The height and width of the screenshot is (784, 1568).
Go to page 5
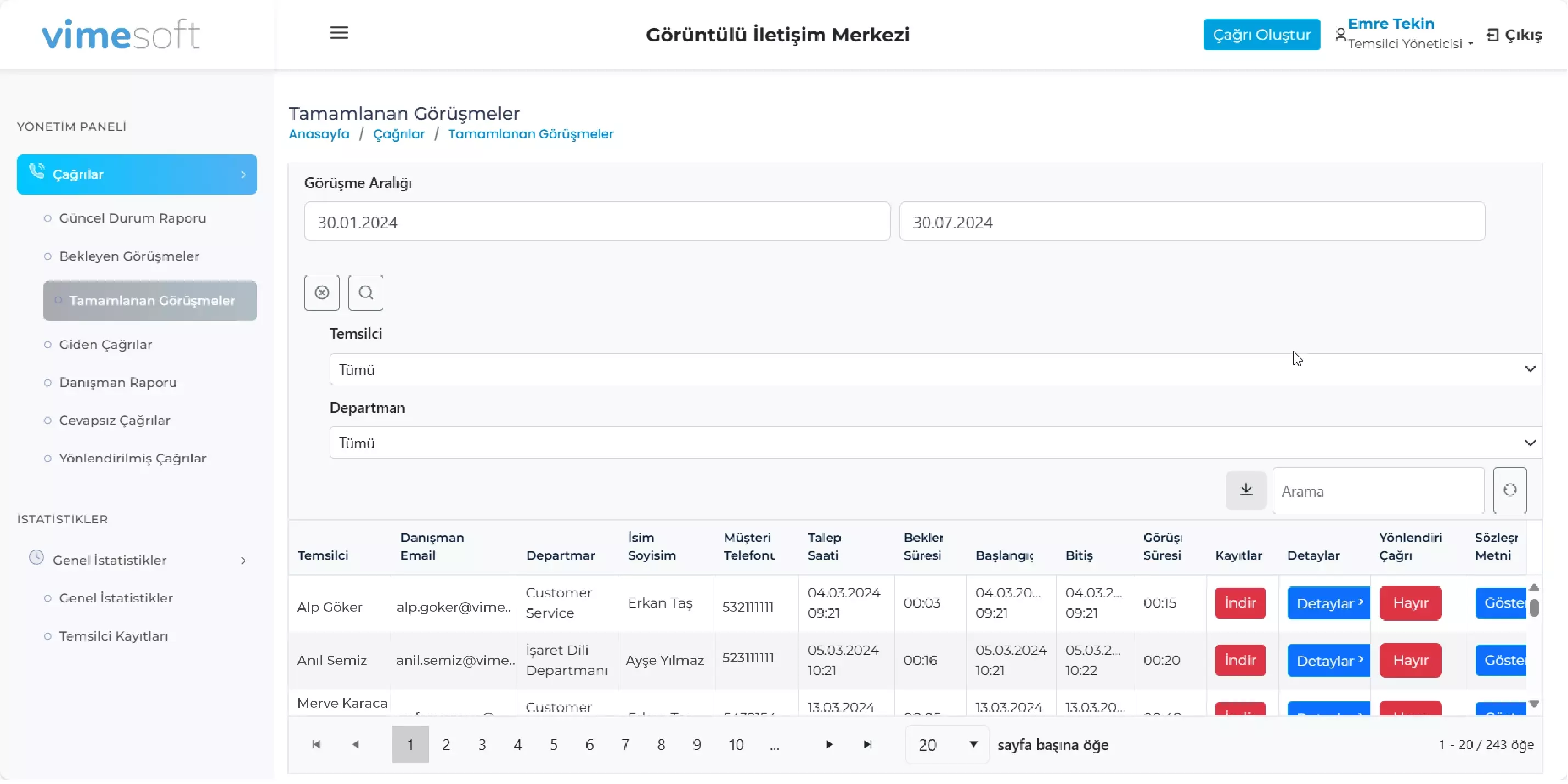[x=554, y=744]
